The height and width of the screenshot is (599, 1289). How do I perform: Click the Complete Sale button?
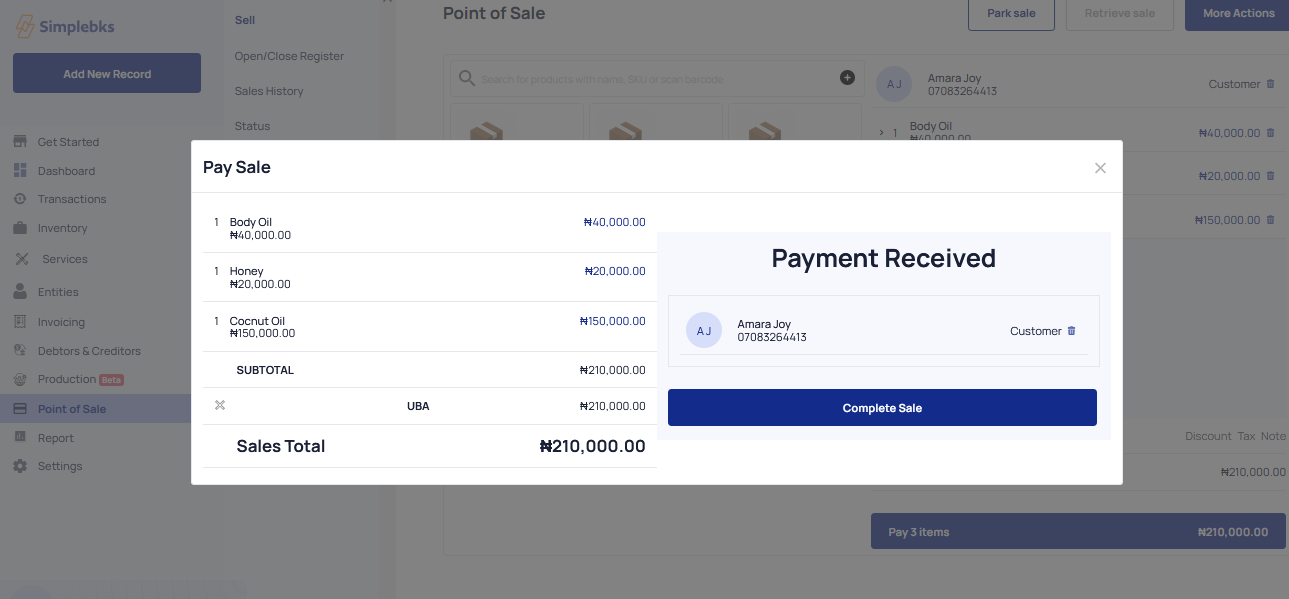tap(882, 408)
